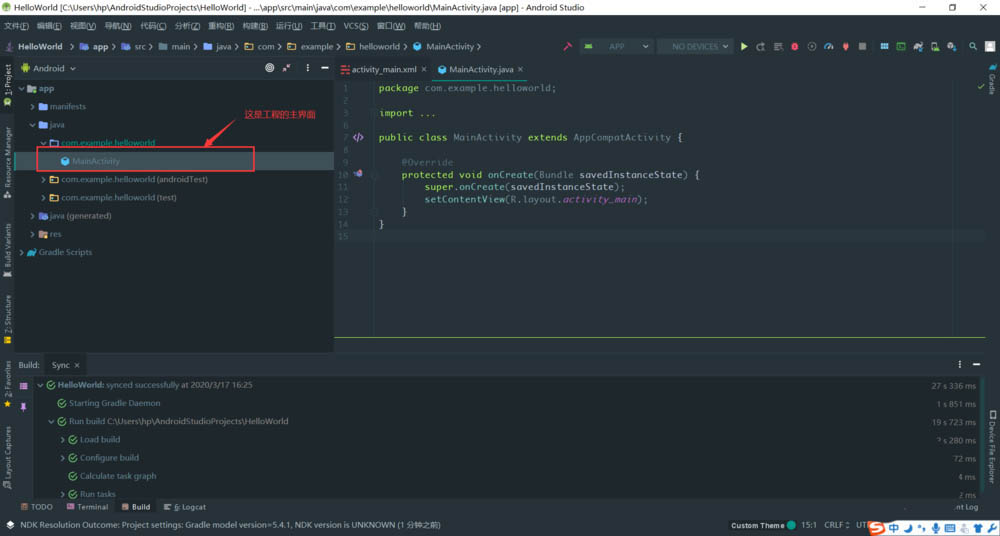Toggle the Z: Structure side tab
This screenshot has height=536, width=1000.
(7, 319)
